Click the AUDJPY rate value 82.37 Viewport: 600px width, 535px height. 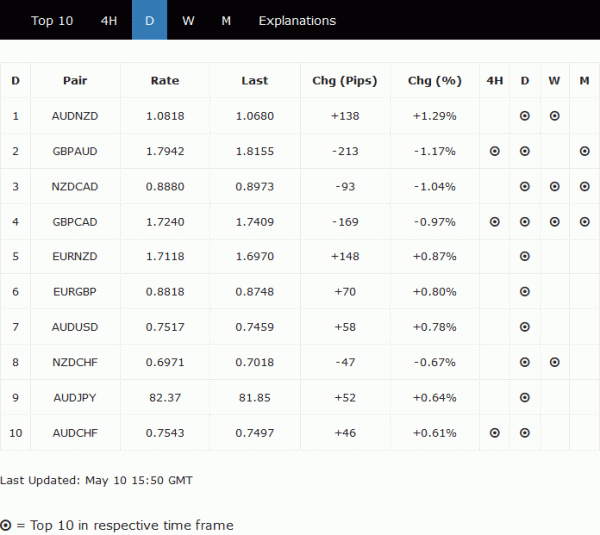(x=164, y=397)
